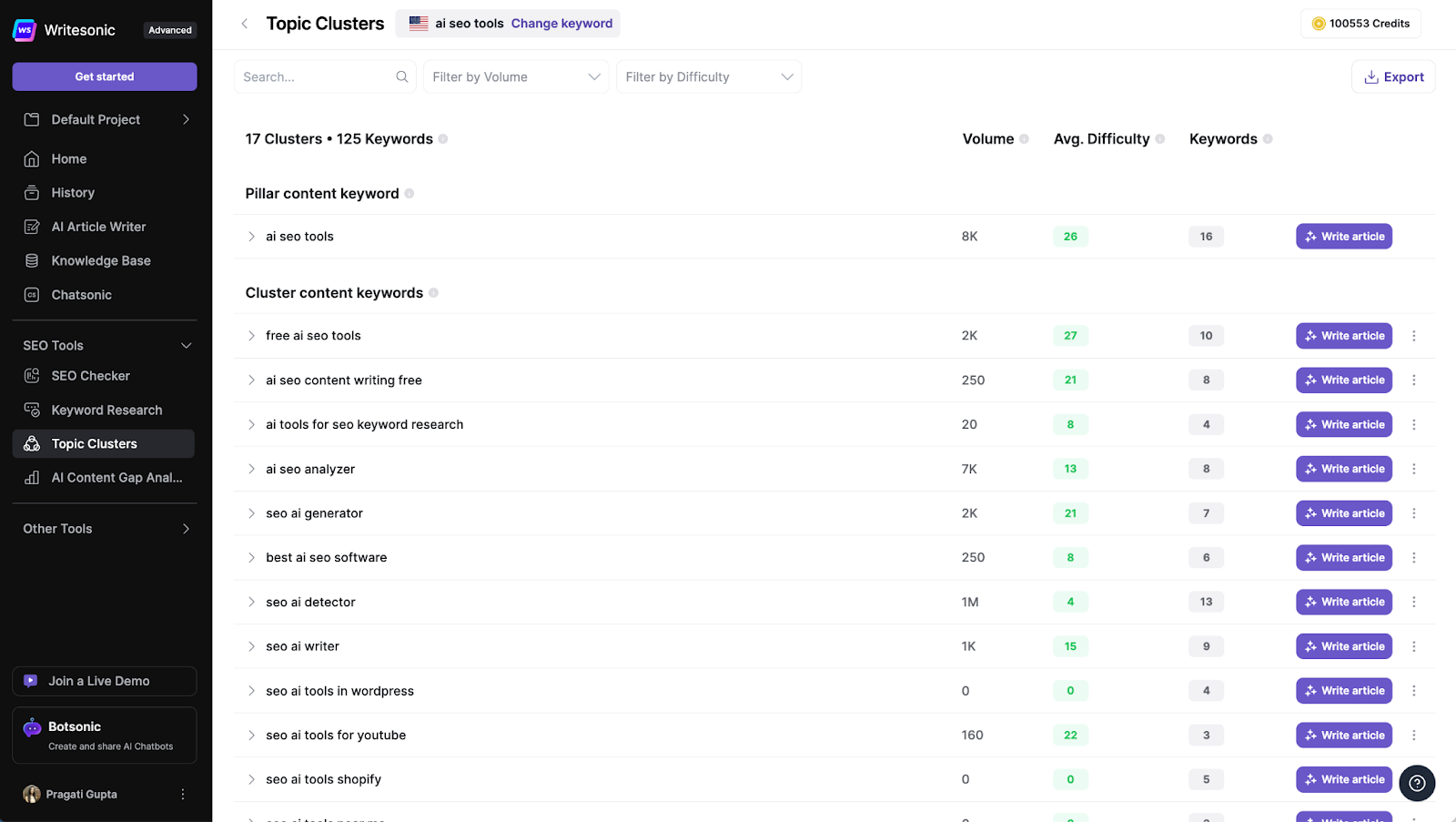Go back using the arrow beside Topic Clusters

tap(244, 24)
